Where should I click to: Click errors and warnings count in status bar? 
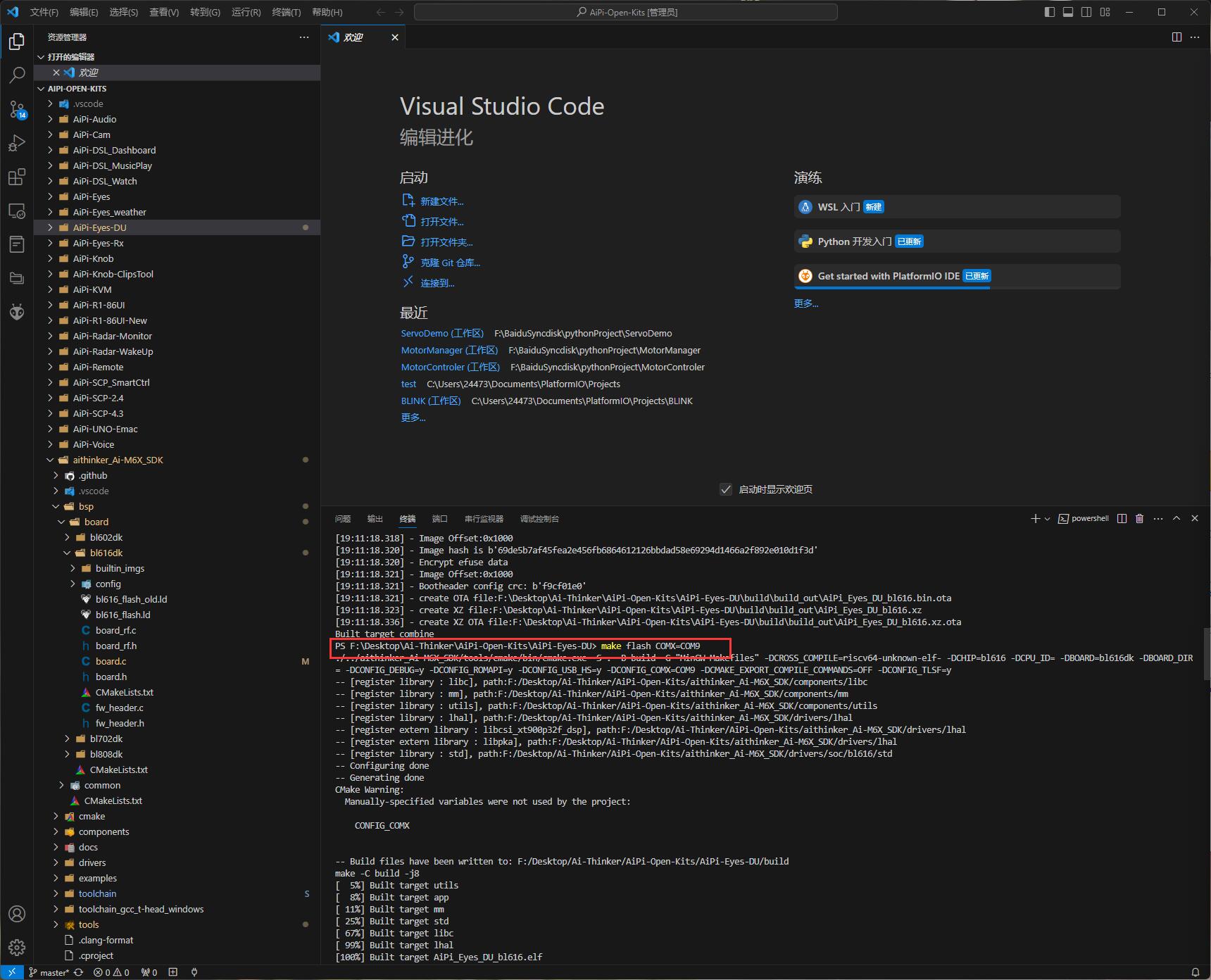point(111,972)
